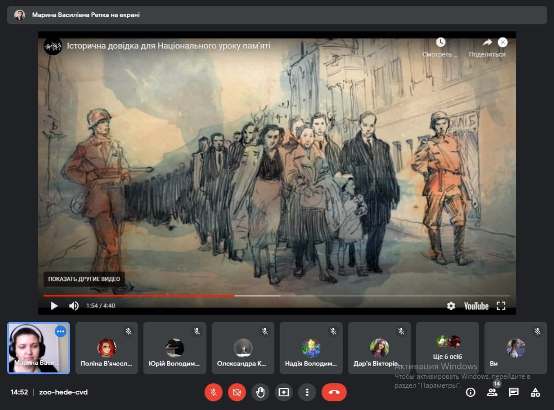Select Олександра К... participant tile

pos(243,348)
